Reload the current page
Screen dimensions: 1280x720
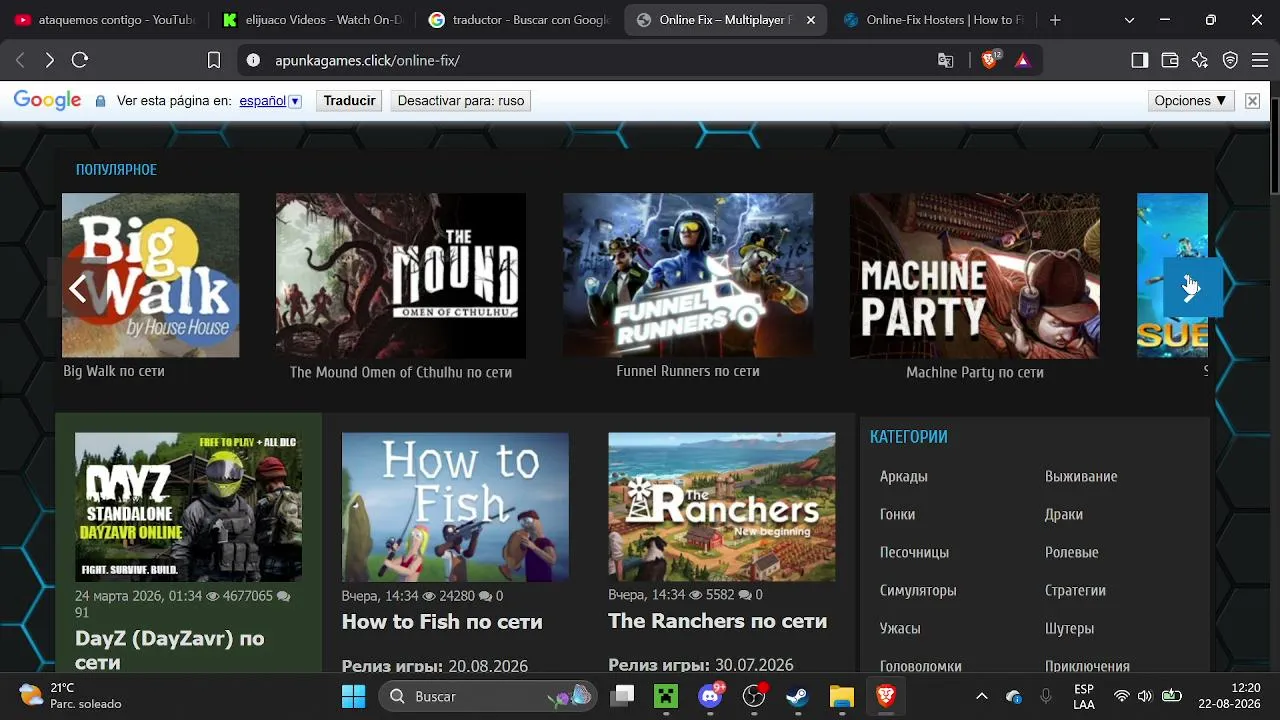tap(80, 60)
